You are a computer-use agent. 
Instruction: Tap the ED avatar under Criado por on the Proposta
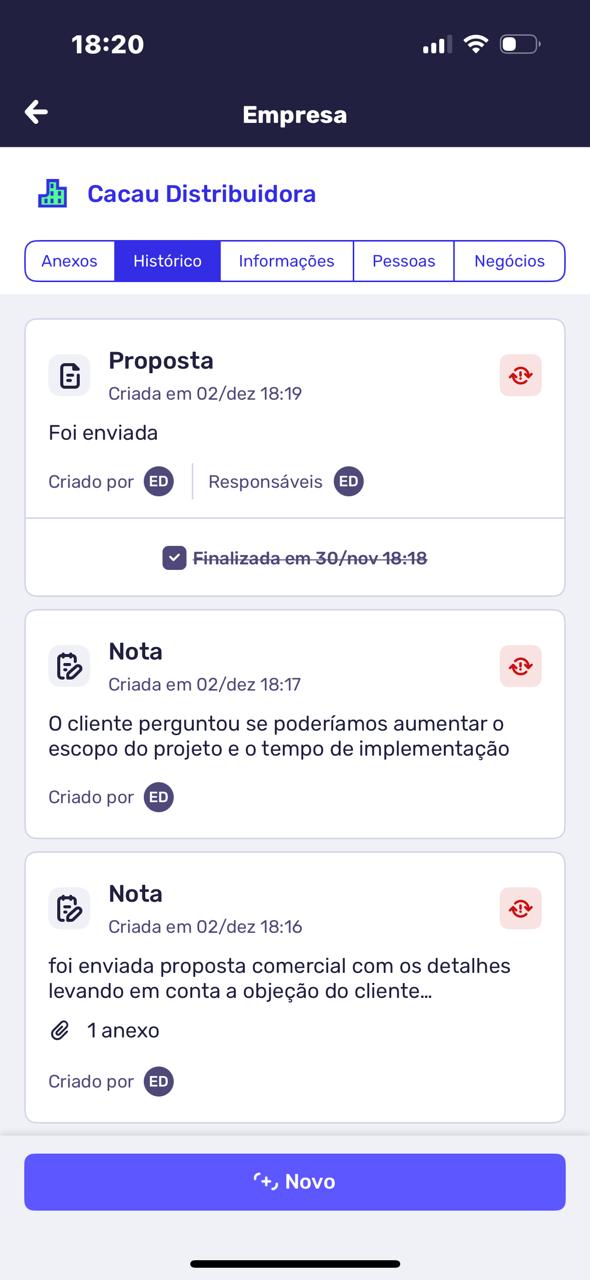(158, 481)
